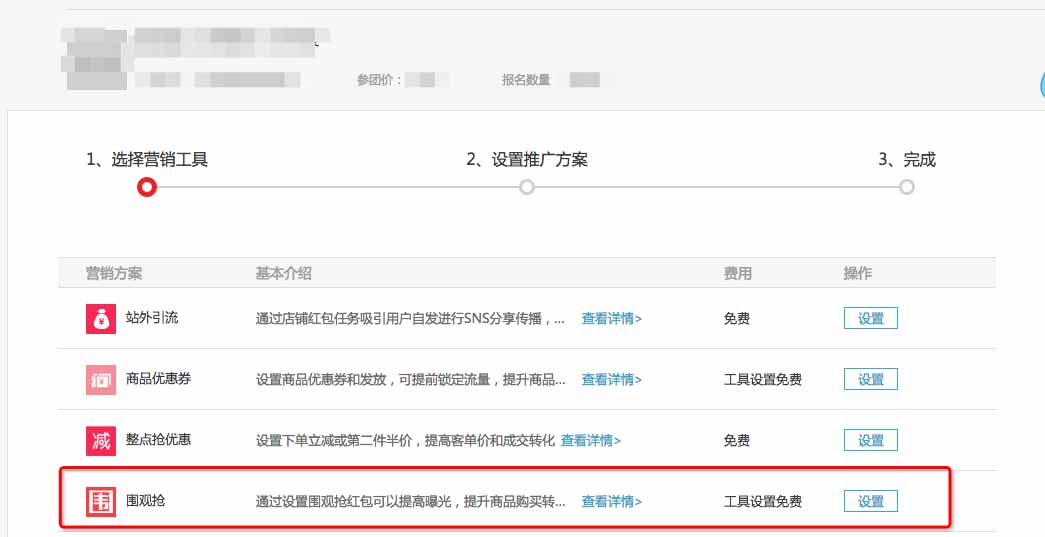The image size is (1045, 537).
Task: Click the 围观抢 red icon
Action: coord(101,502)
